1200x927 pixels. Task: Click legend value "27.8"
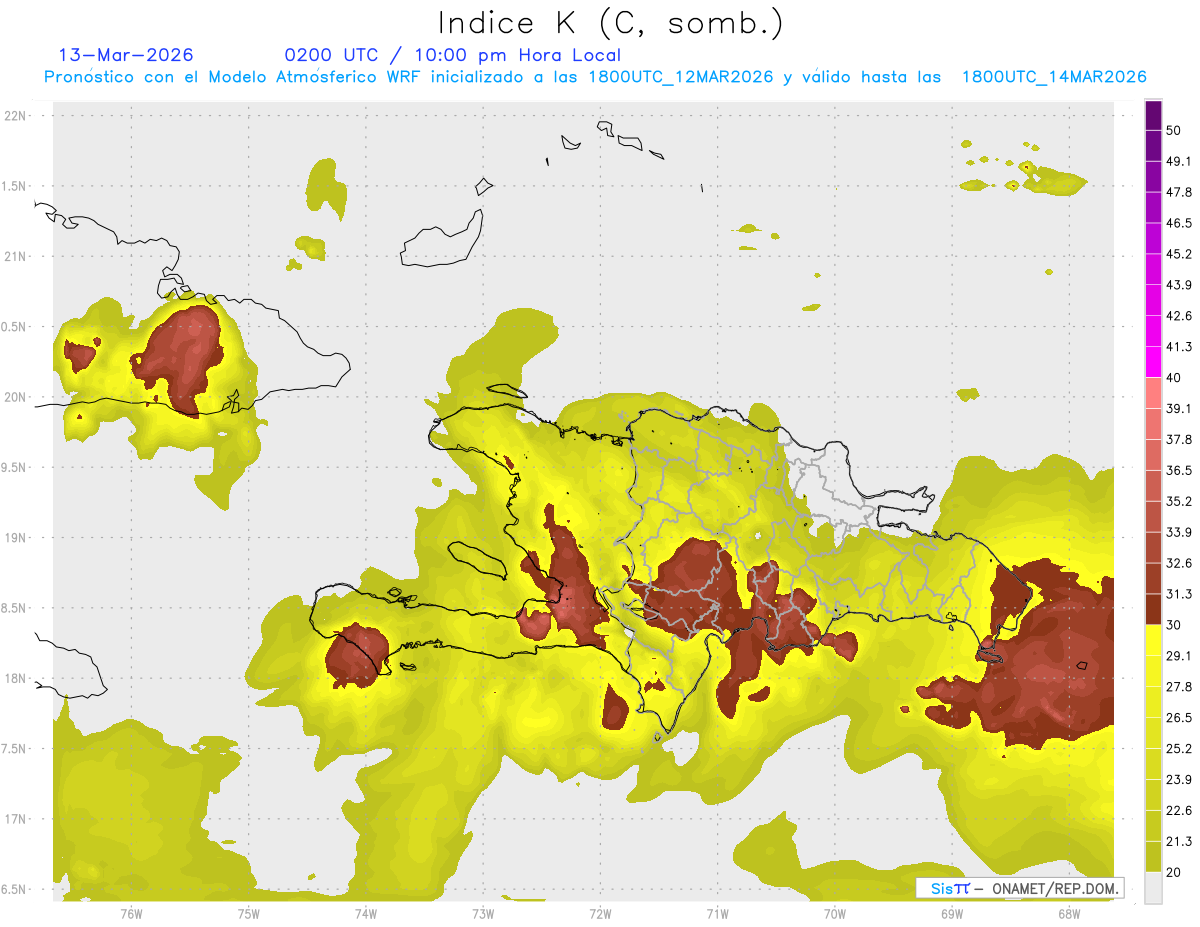pos(1178,687)
